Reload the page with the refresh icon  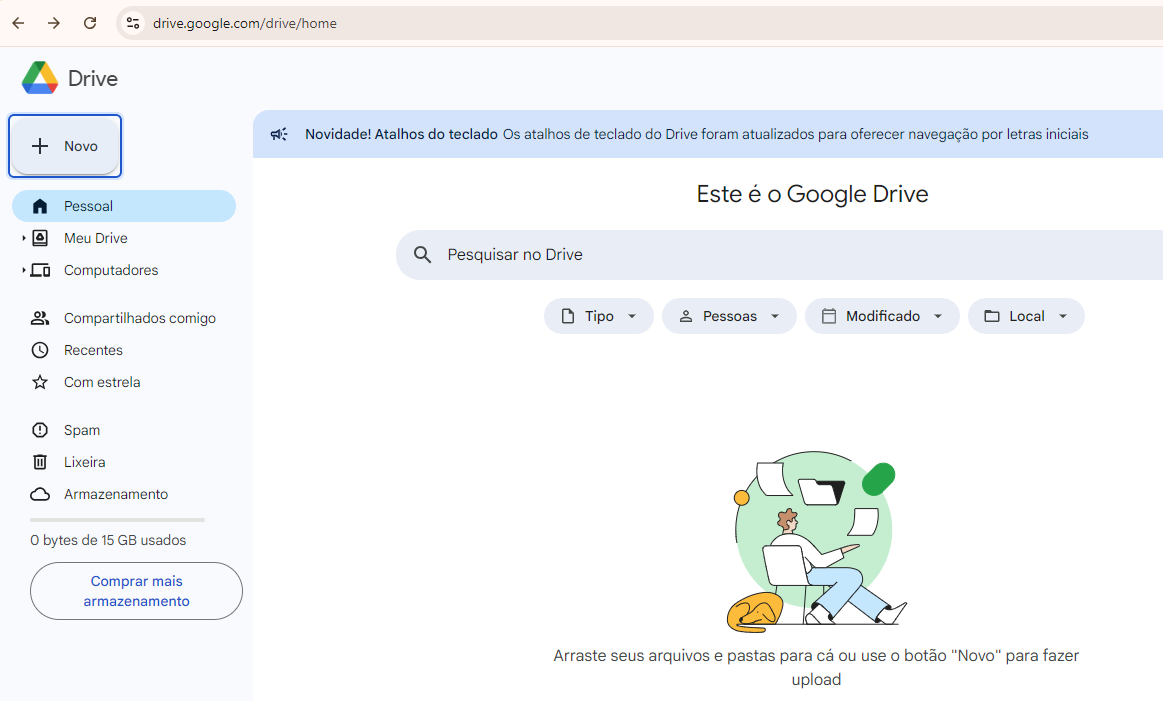click(x=90, y=23)
